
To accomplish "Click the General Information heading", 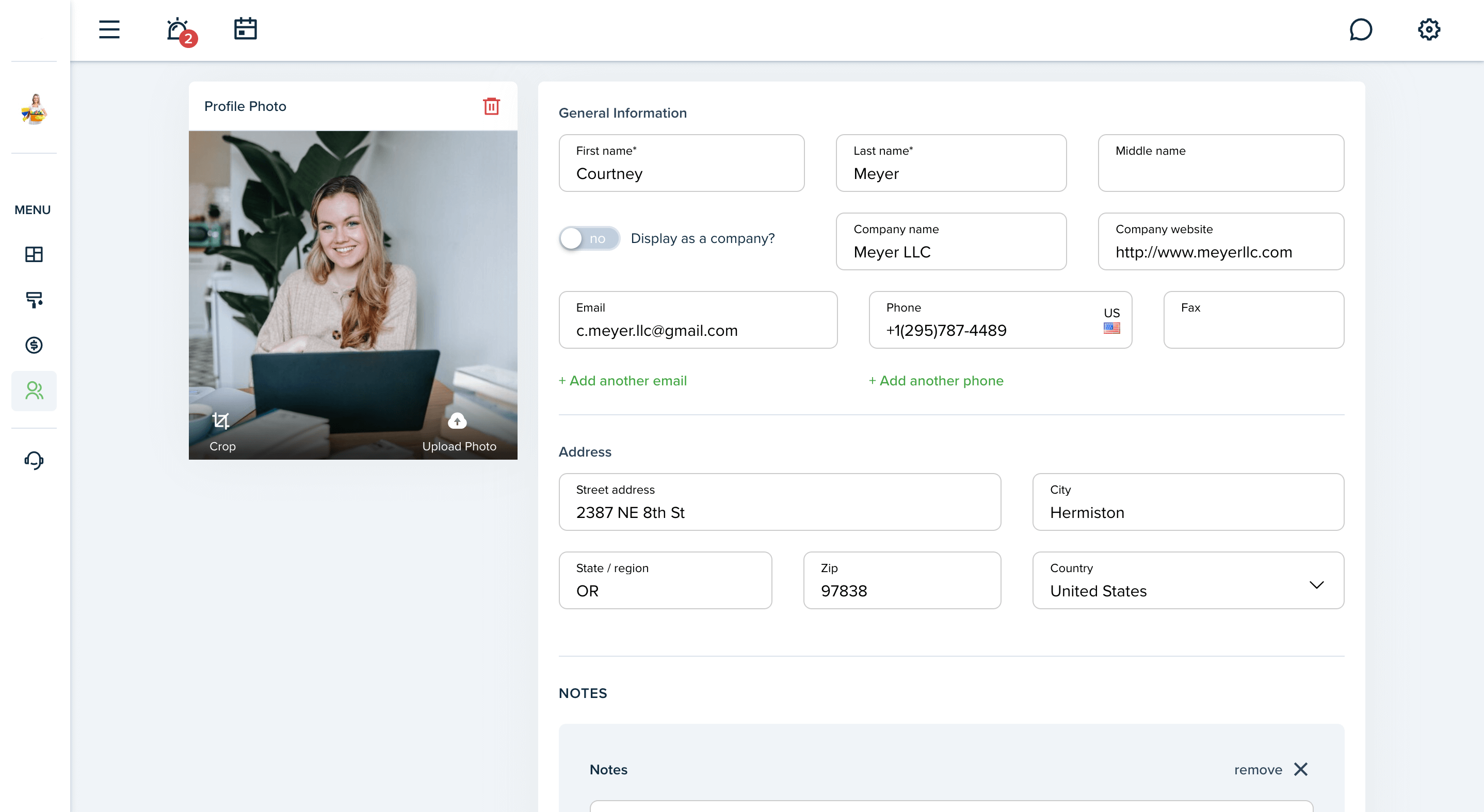I will tap(623, 113).
